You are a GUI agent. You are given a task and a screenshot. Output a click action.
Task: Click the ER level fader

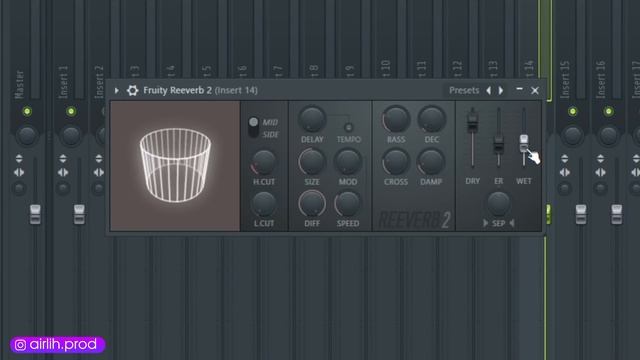(498, 144)
